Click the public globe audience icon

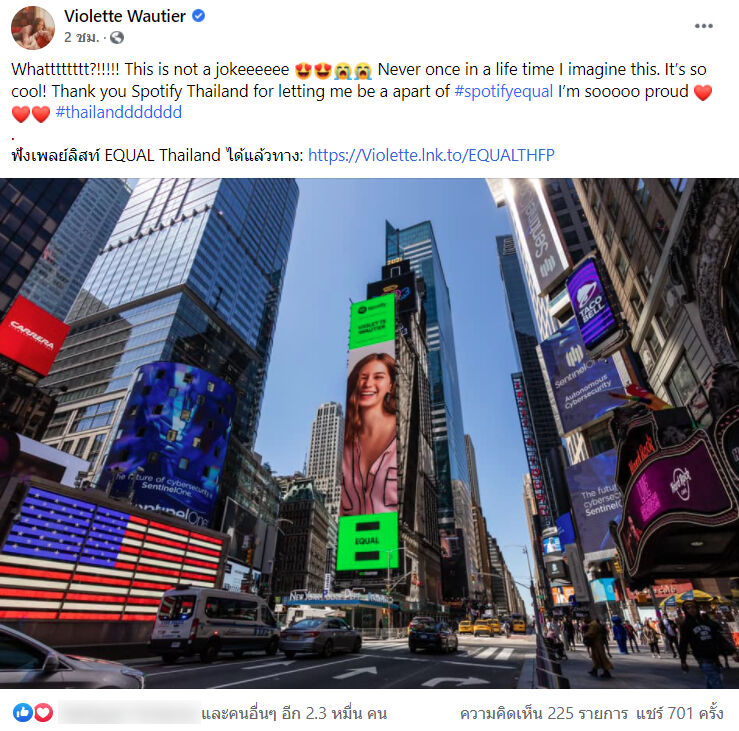(x=117, y=37)
